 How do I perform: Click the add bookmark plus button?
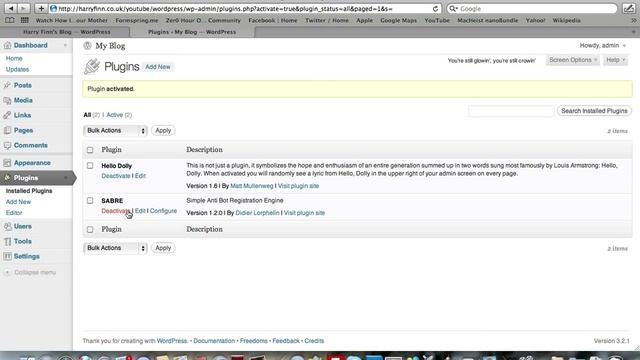[41, 8]
